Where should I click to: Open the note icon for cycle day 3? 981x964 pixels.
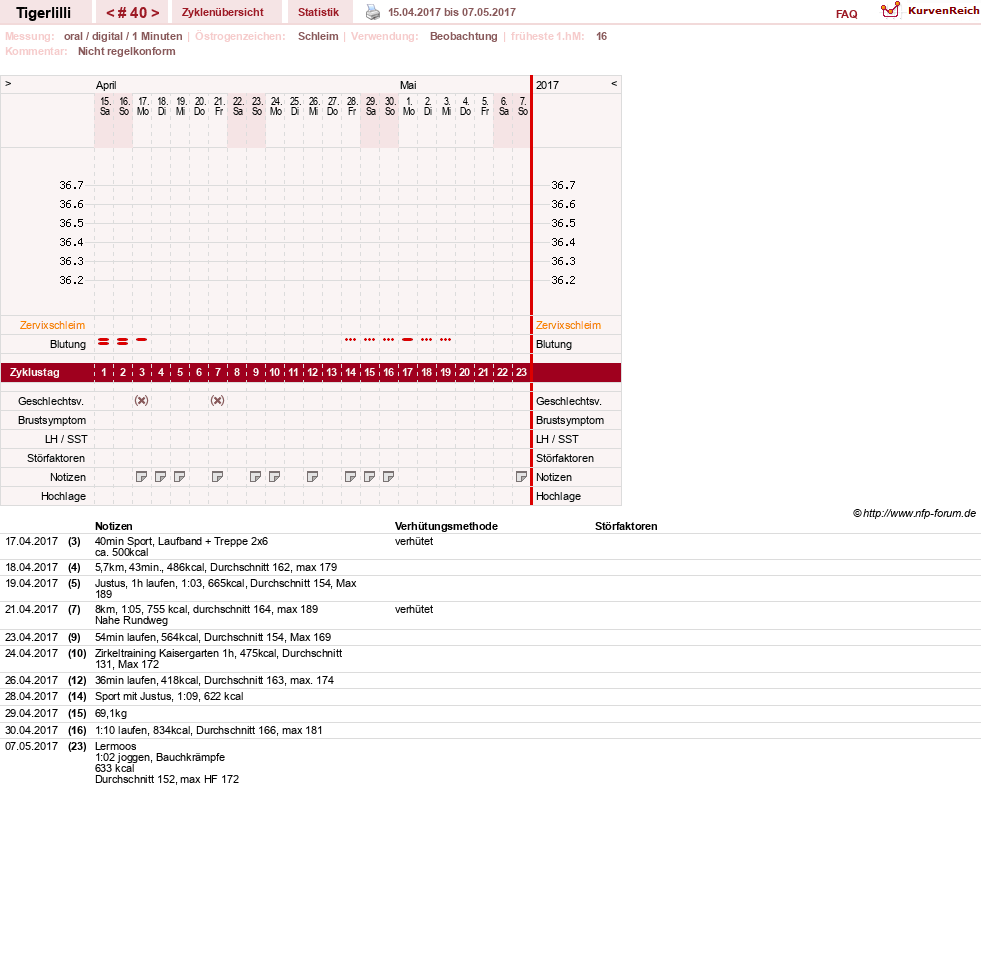pos(141,477)
